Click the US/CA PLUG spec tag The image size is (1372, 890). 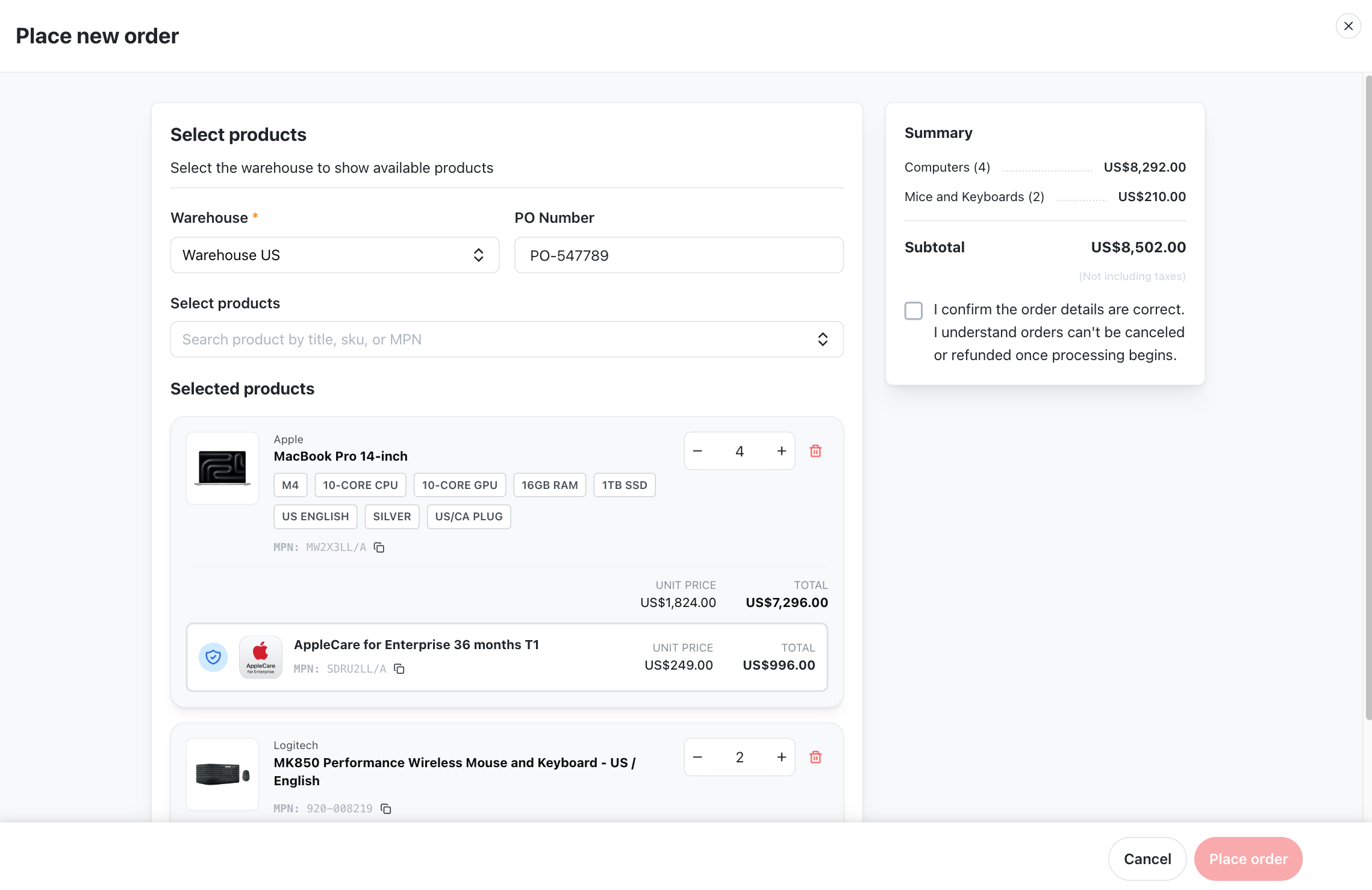[x=469, y=516]
